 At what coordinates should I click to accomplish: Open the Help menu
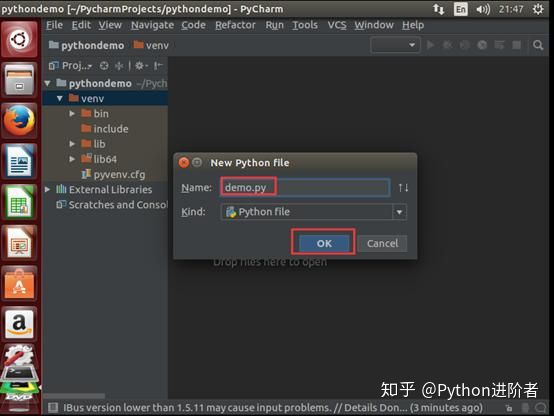coord(413,25)
